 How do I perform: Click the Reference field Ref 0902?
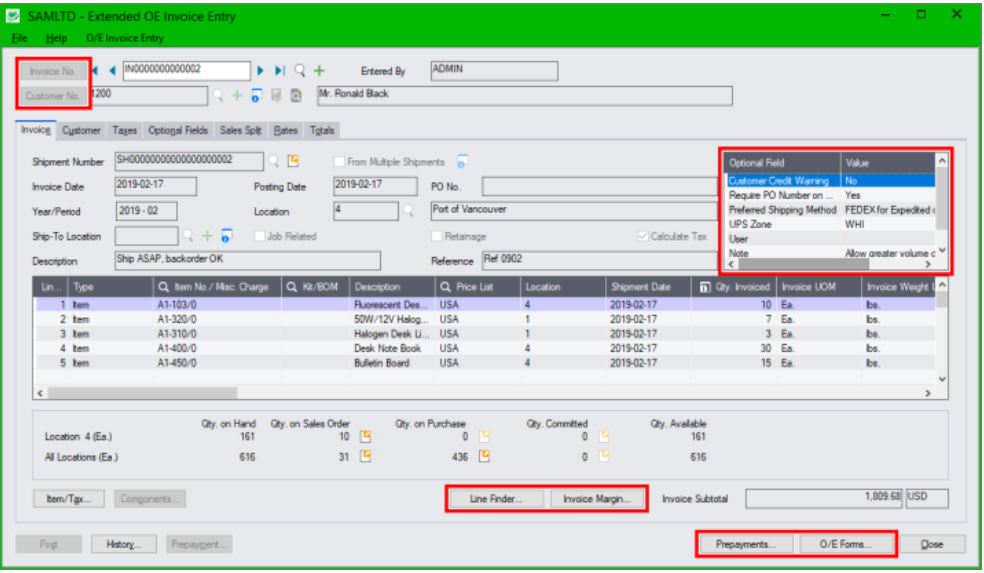click(599, 260)
